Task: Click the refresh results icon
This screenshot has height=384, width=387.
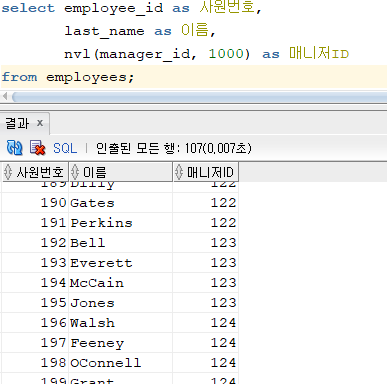Action: tap(14, 148)
